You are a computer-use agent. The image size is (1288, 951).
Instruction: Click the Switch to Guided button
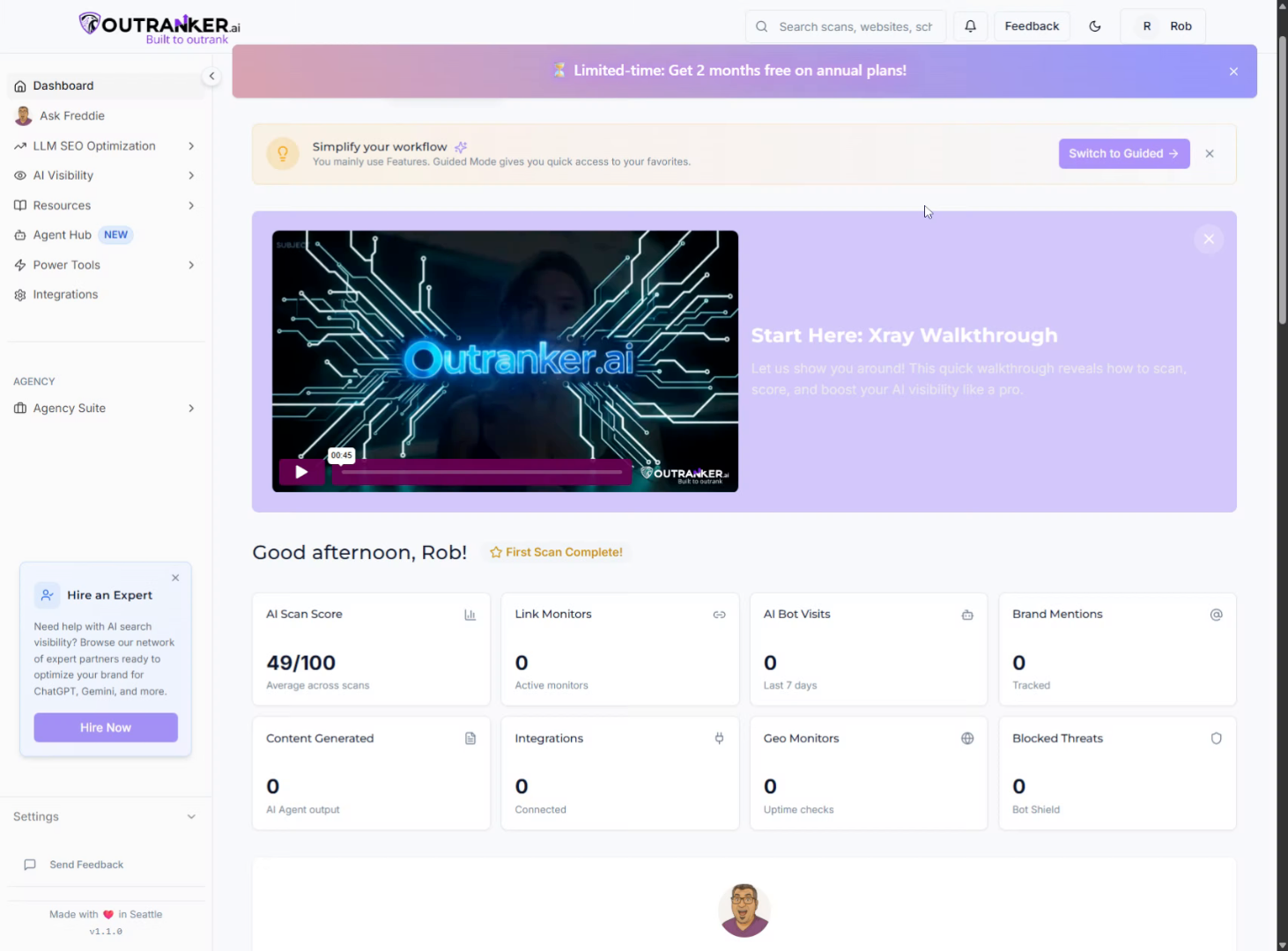1124,153
